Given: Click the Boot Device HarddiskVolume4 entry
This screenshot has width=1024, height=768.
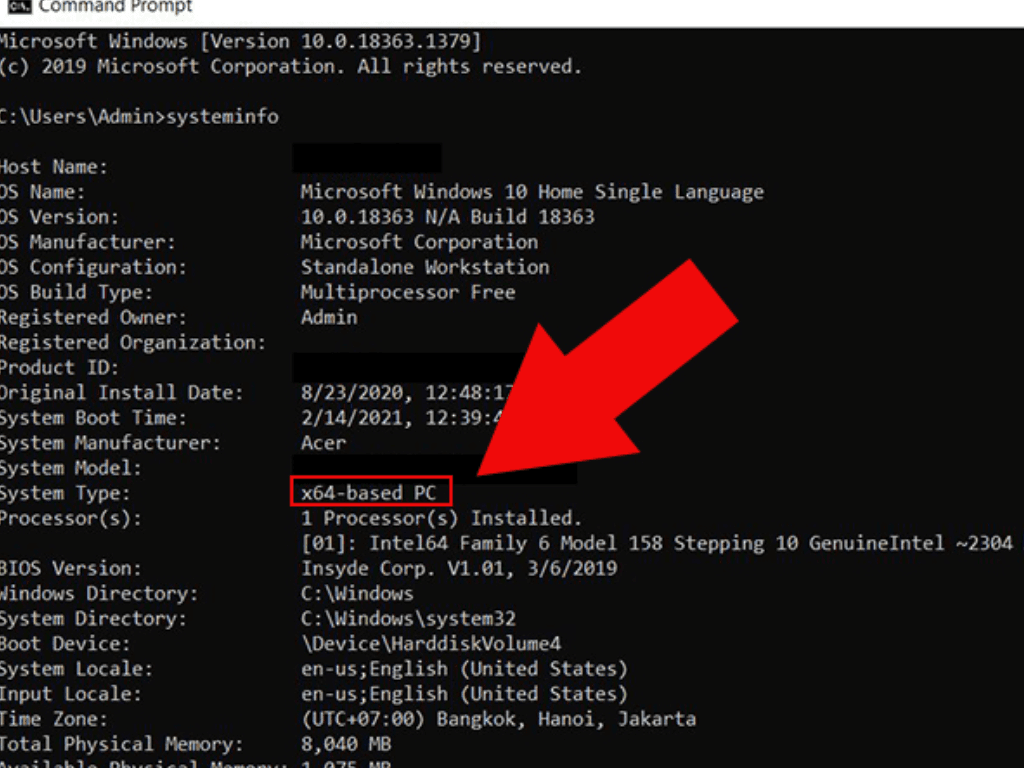Looking at the screenshot, I should point(430,643).
